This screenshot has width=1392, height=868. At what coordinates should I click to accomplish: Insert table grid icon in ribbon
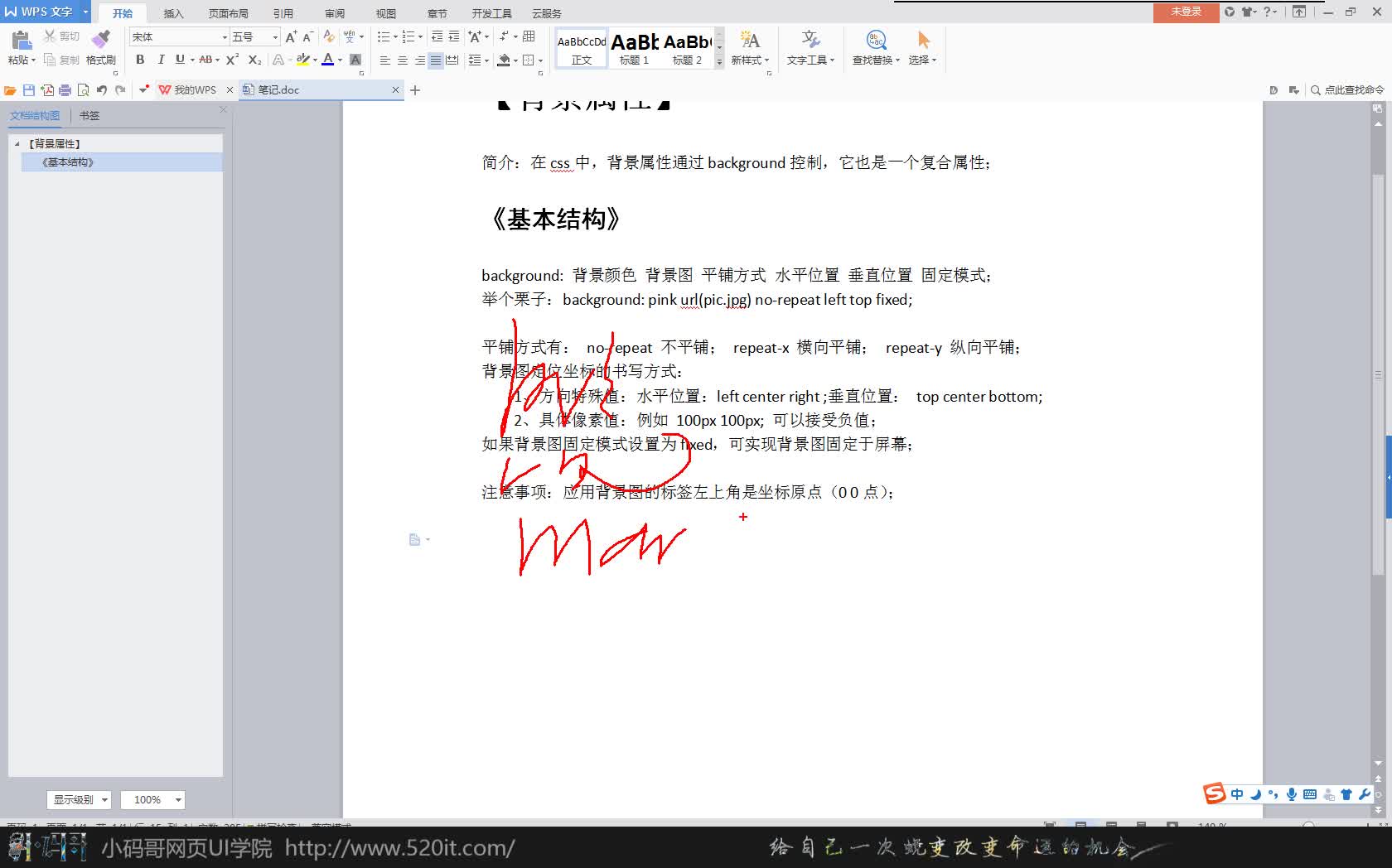pos(529,36)
